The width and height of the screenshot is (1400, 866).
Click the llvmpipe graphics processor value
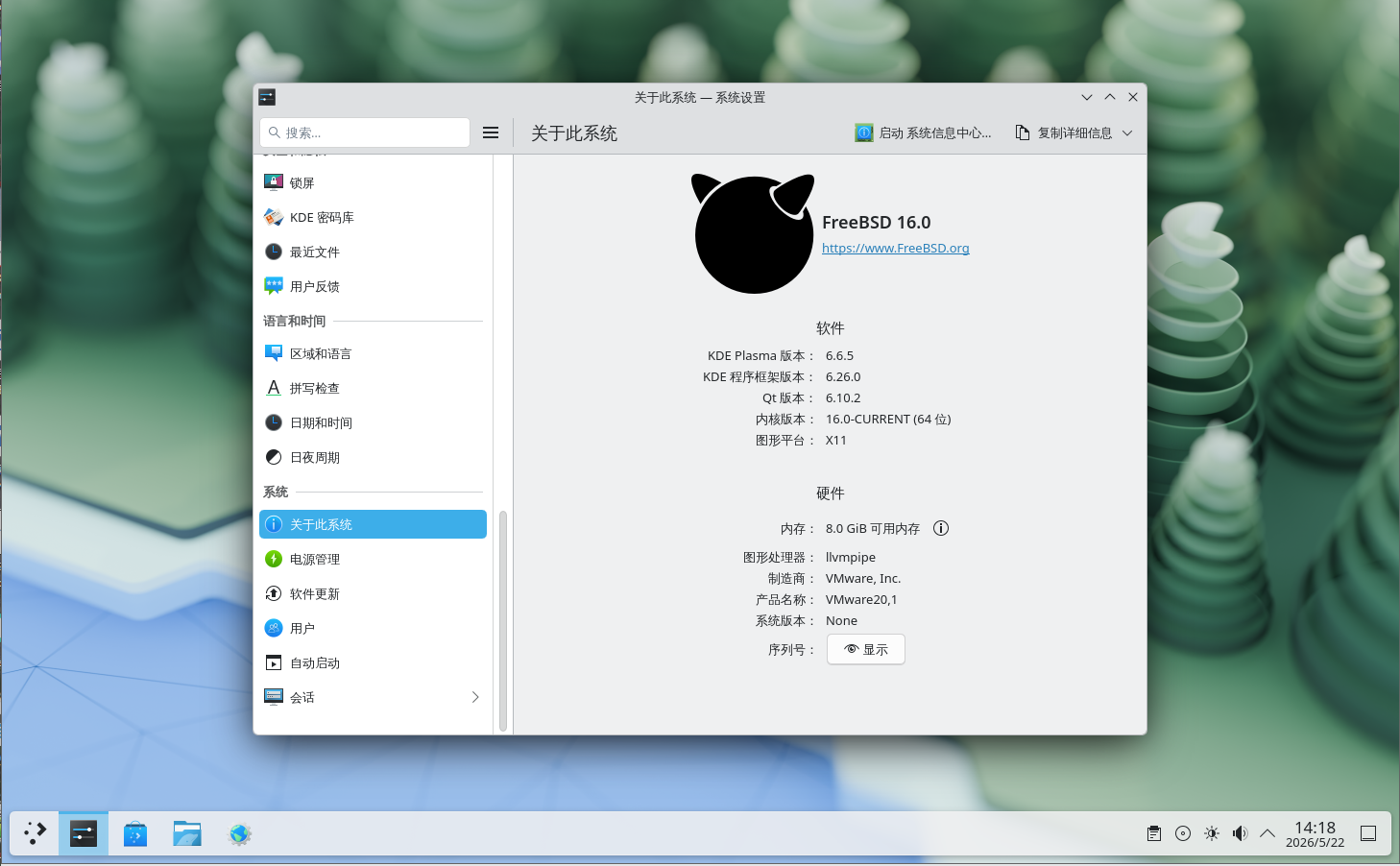(x=851, y=557)
